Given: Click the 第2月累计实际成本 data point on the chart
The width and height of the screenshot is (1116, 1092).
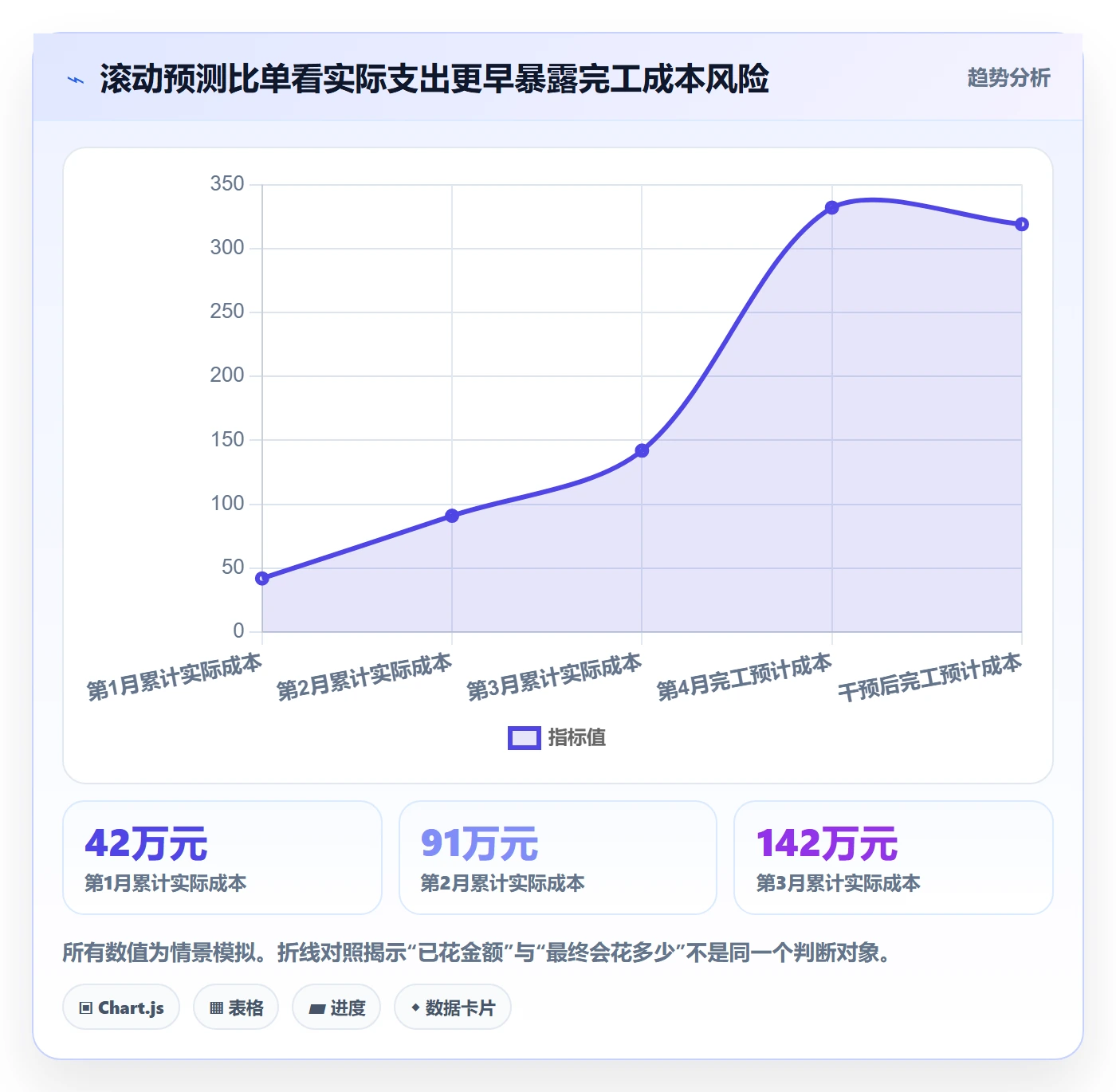Looking at the screenshot, I should 452,516.
